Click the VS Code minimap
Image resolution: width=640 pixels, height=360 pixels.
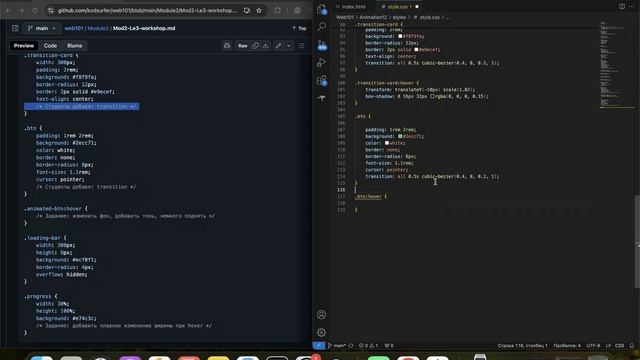tap(616, 65)
